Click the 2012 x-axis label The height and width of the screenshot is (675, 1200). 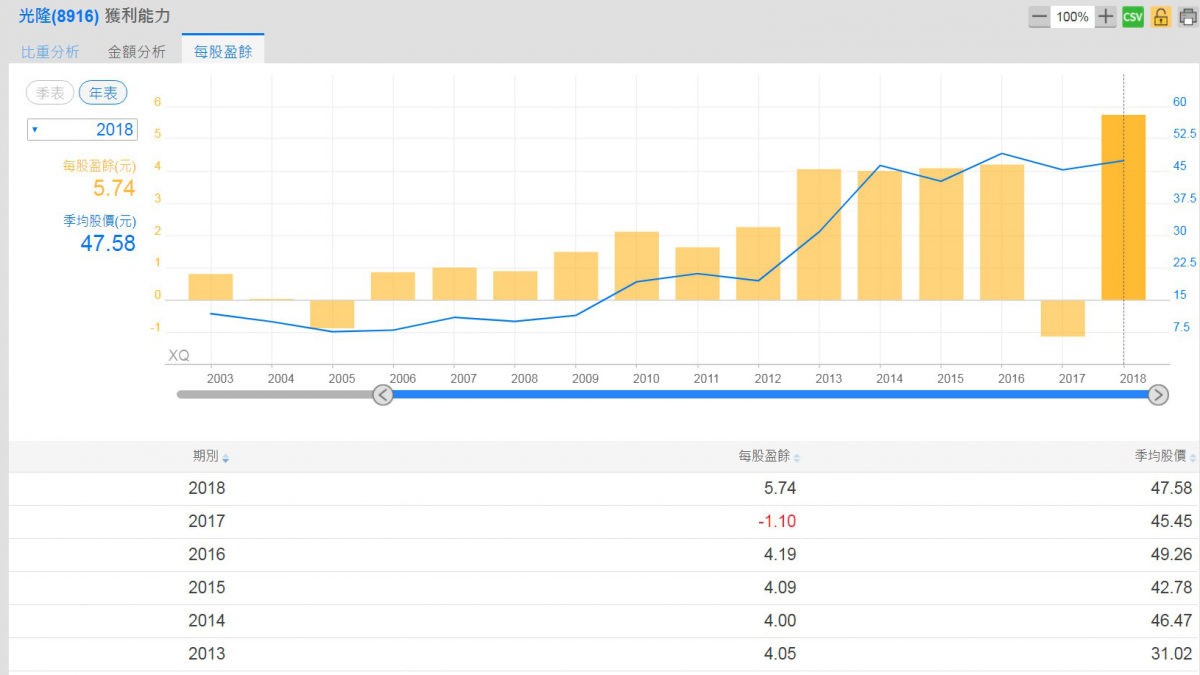[768, 379]
